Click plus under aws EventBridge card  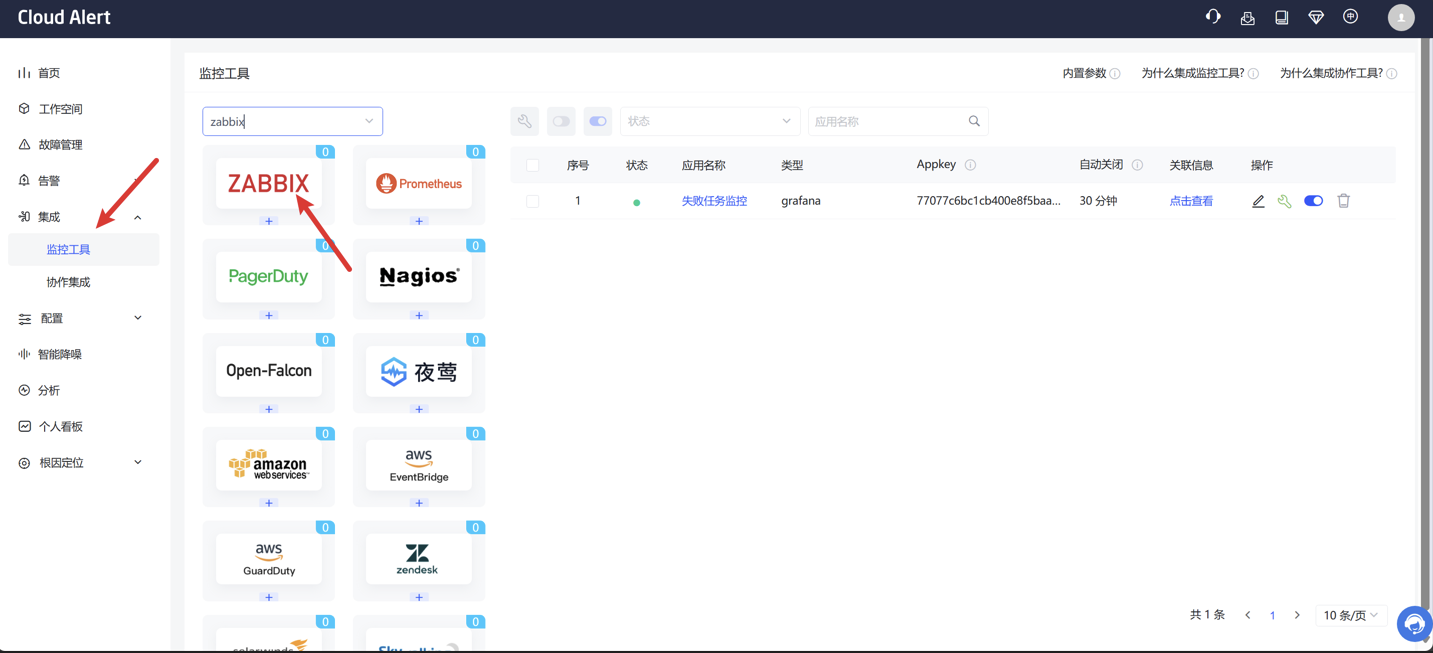tap(419, 503)
